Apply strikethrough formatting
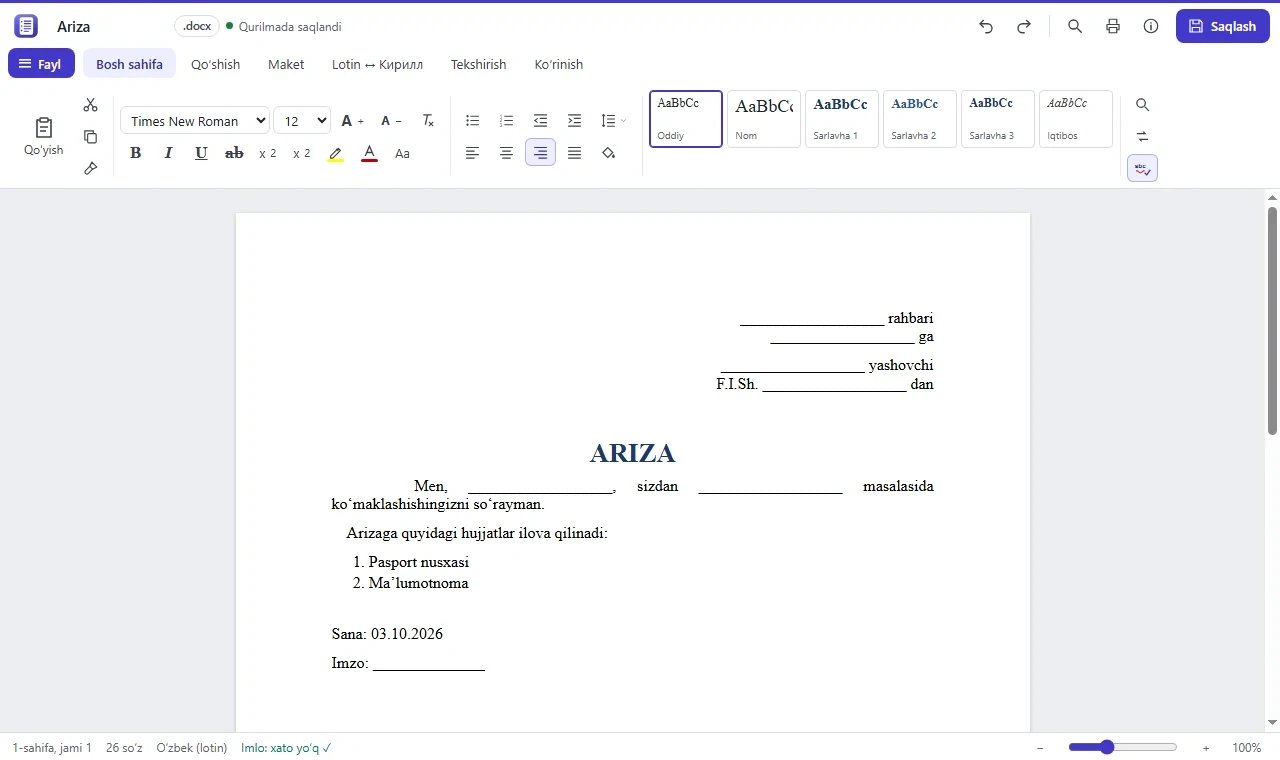The image size is (1280, 760). 235,153
